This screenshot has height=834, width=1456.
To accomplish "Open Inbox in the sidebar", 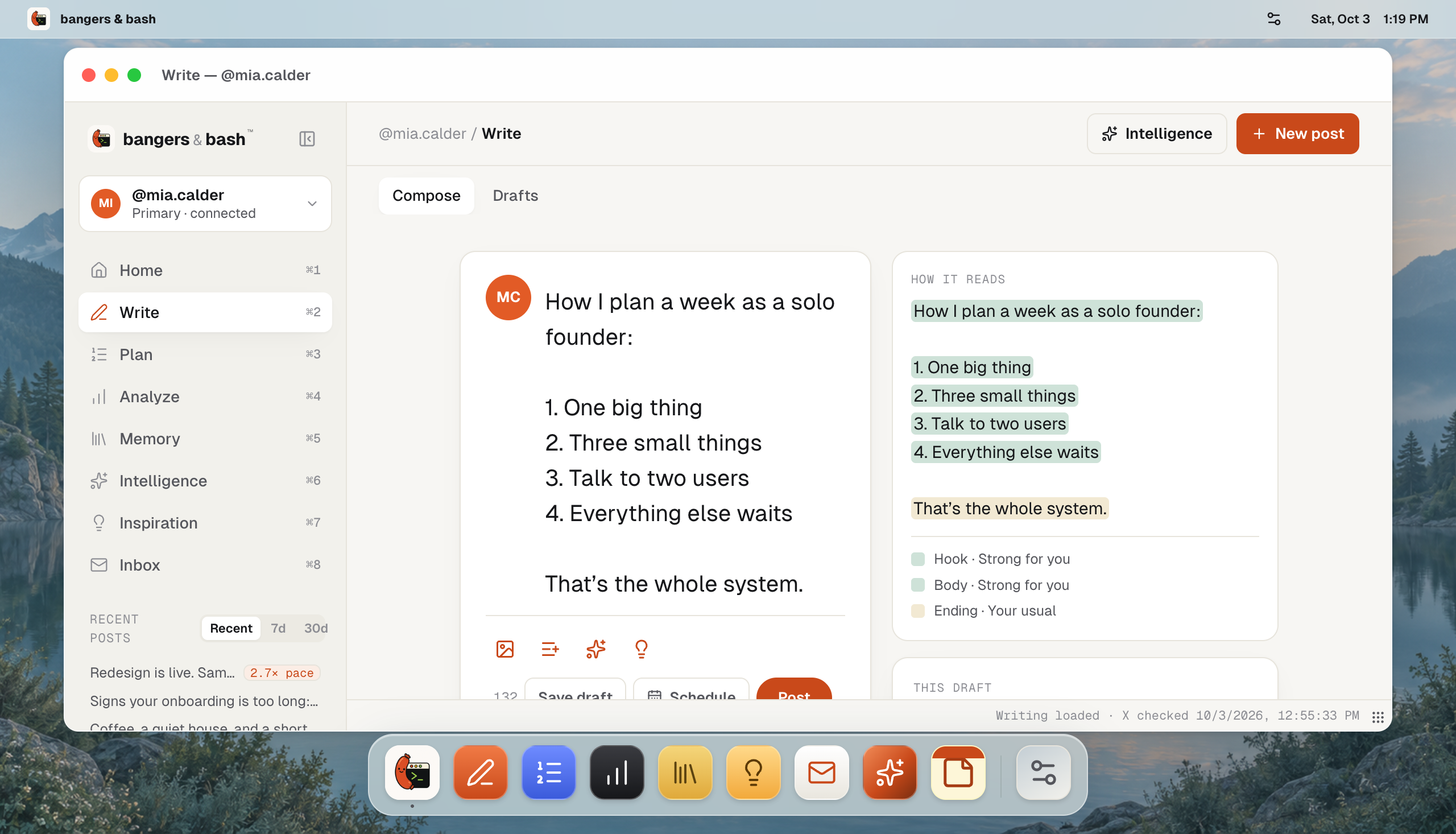I will (205, 565).
